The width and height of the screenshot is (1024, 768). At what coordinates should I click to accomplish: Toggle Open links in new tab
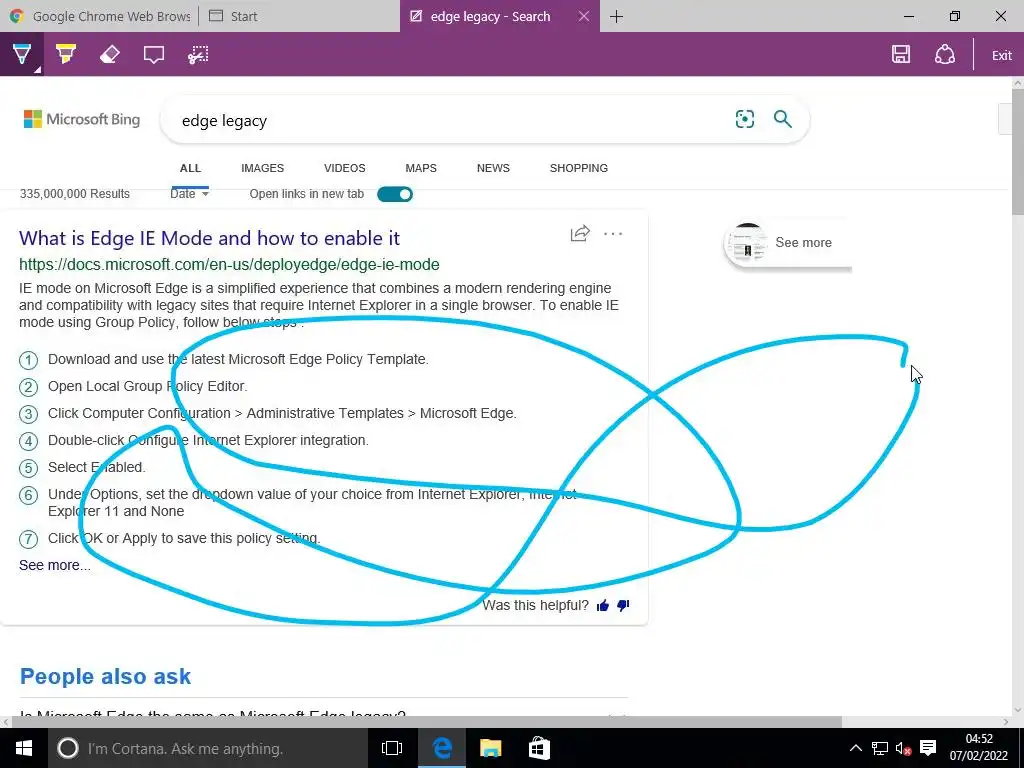coord(394,194)
